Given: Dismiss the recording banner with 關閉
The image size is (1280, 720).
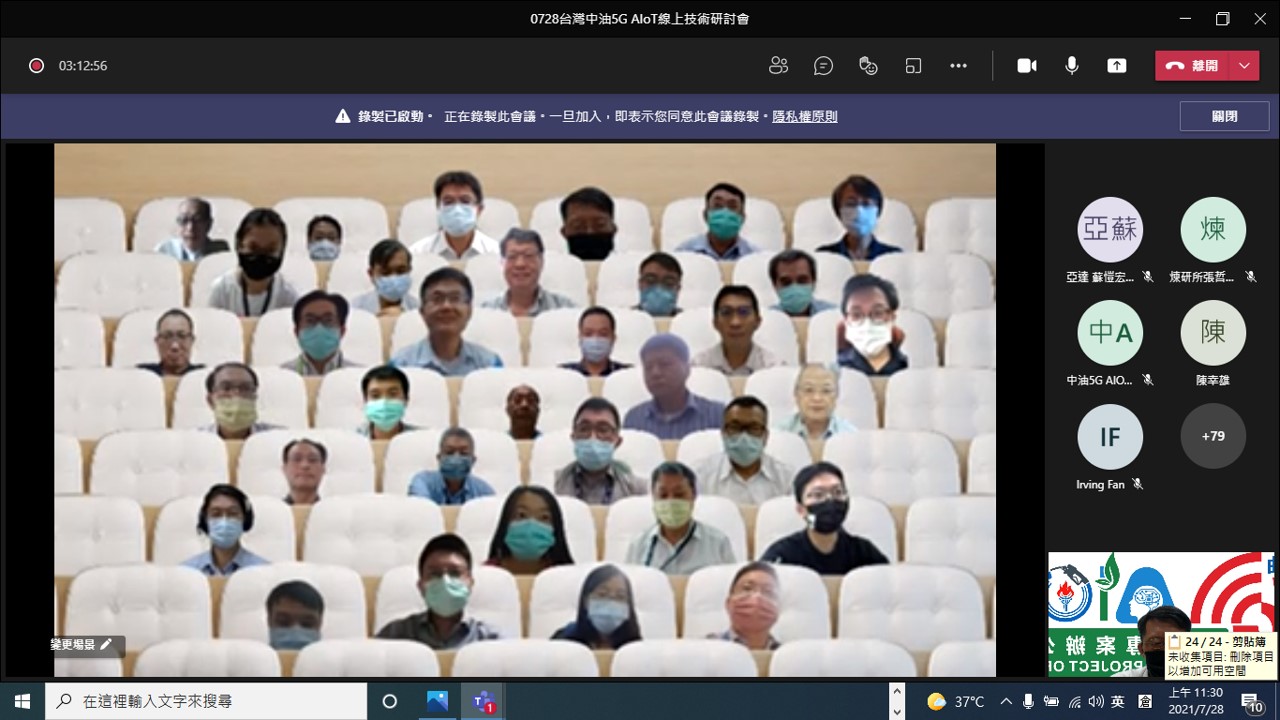Looking at the screenshot, I should (1224, 117).
